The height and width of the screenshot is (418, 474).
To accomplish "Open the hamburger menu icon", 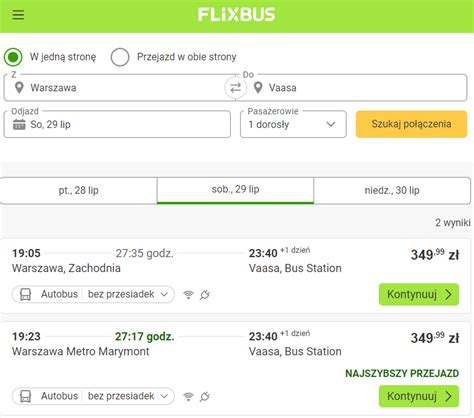I will pos(18,15).
